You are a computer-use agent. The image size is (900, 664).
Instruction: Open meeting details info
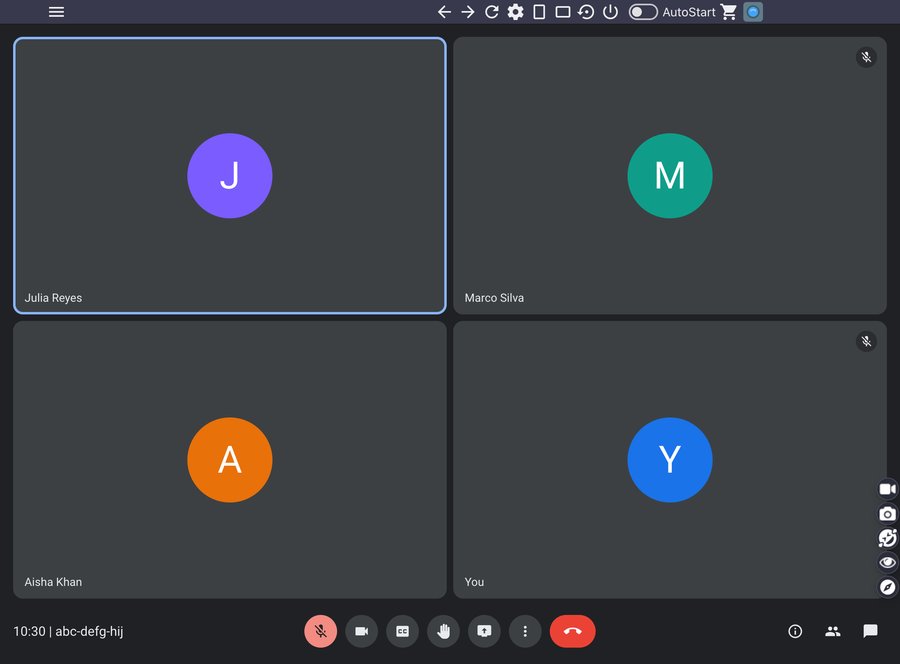click(x=795, y=631)
